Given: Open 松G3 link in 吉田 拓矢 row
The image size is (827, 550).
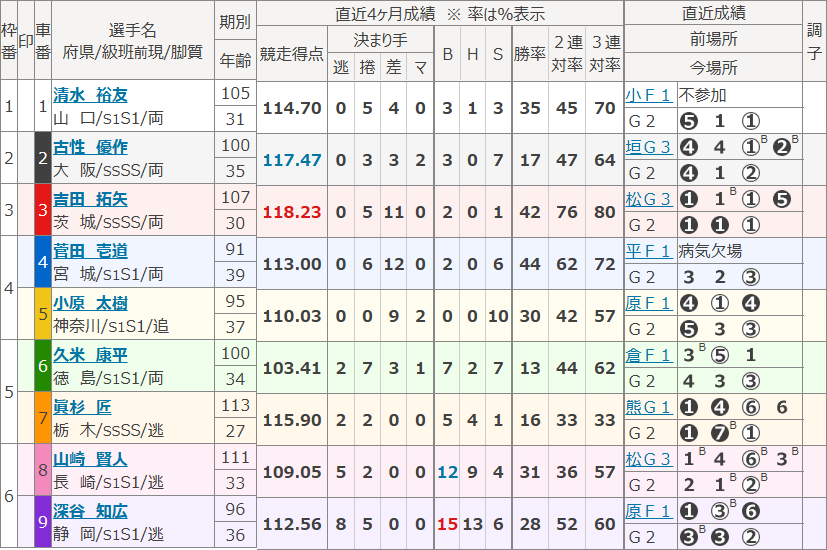Looking at the screenshot, I should (x=648, y=199).
